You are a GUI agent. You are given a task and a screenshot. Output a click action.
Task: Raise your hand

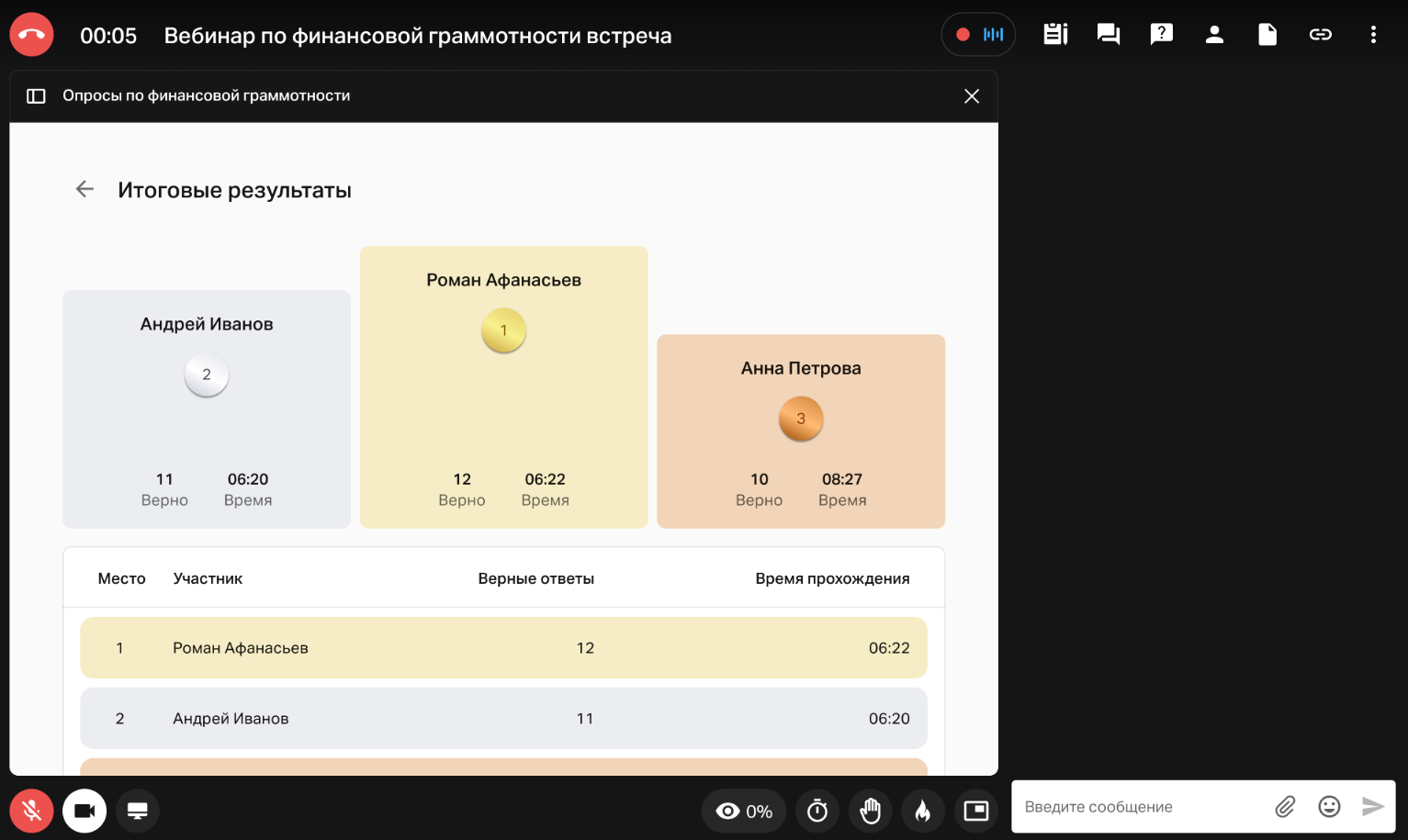click(x=870, y=811)
